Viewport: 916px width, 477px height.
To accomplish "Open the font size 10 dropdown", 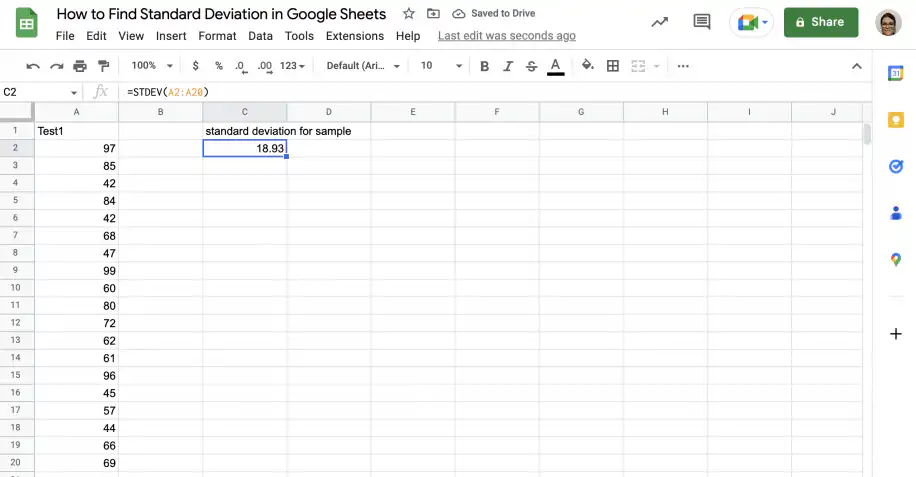I will pyautogui.click(x=441, y=66).
